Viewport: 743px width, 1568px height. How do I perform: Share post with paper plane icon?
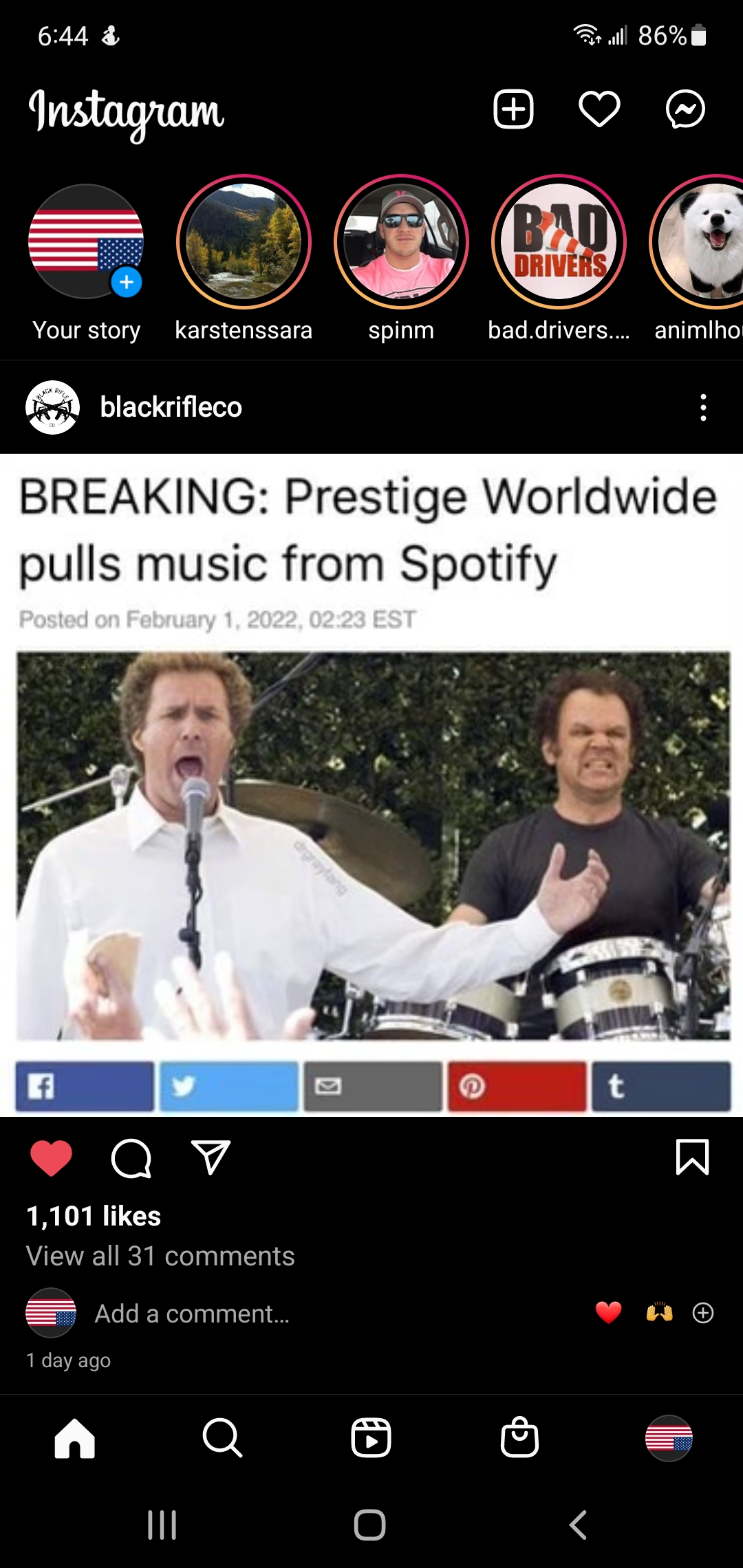click(211, 1157)
